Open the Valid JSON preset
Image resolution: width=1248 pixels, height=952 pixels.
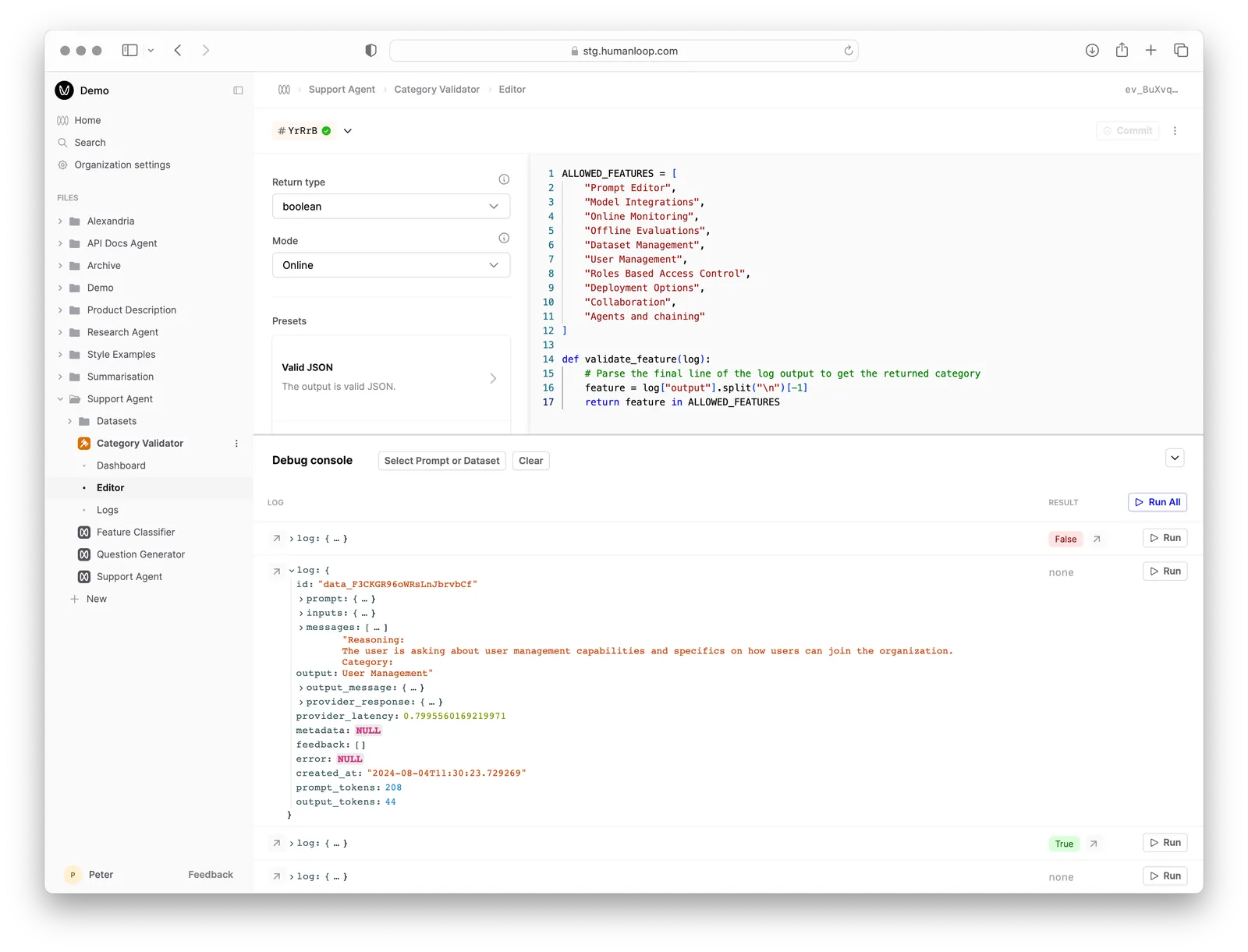(x=391, y=377)
